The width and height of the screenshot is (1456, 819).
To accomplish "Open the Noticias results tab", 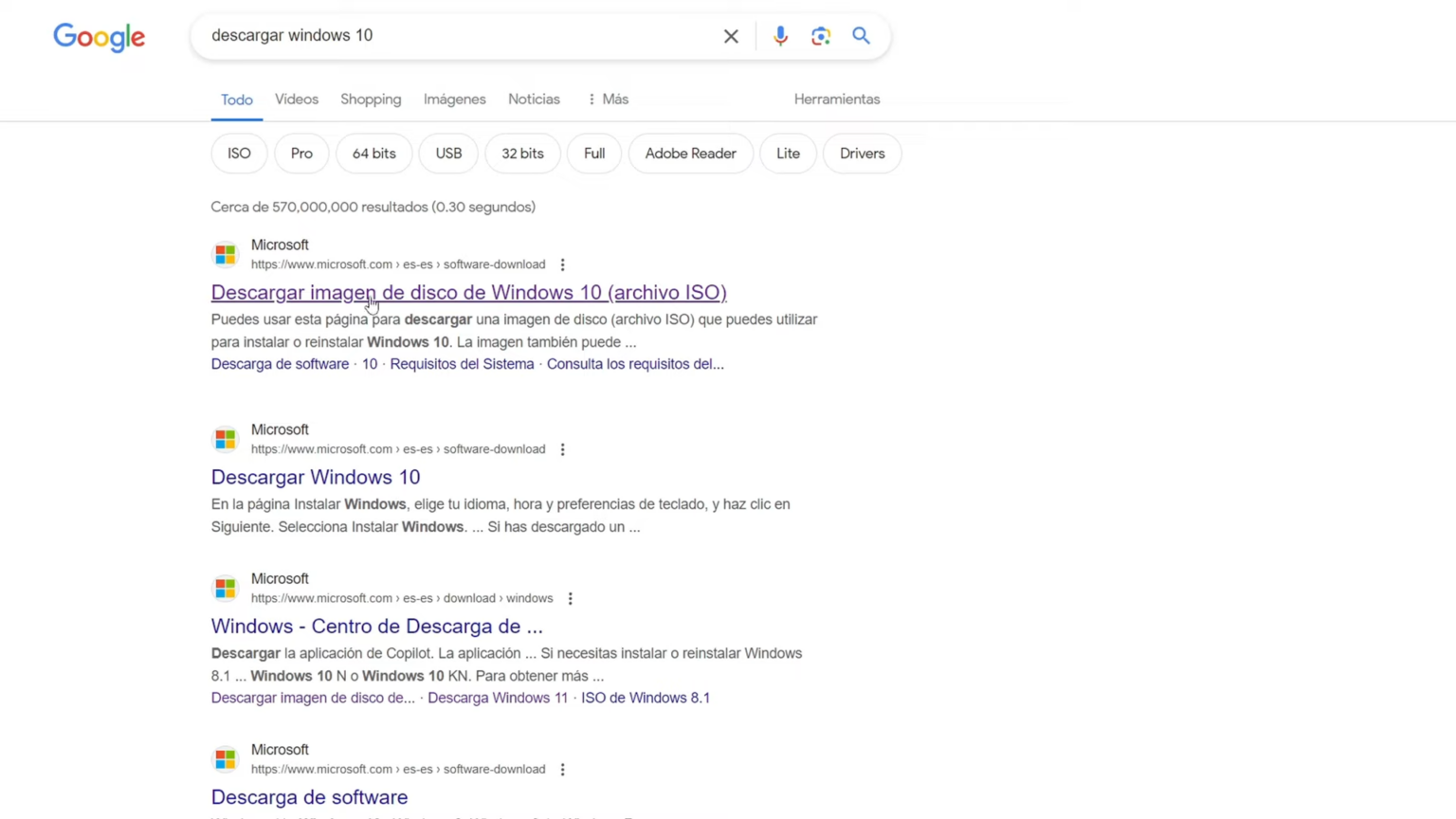I will pos(534,99).
